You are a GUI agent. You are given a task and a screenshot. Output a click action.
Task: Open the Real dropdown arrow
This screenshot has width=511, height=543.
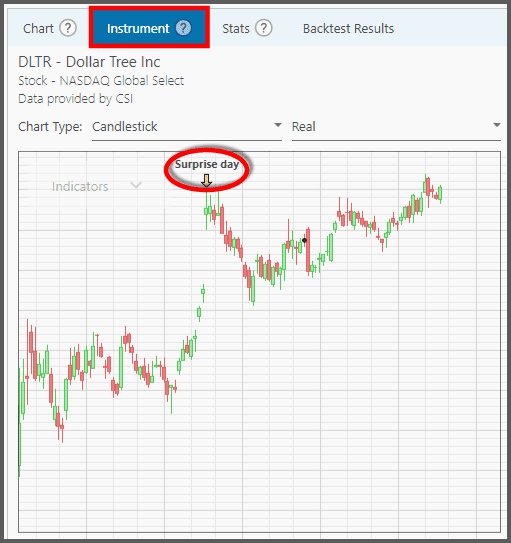coord(497,125)
